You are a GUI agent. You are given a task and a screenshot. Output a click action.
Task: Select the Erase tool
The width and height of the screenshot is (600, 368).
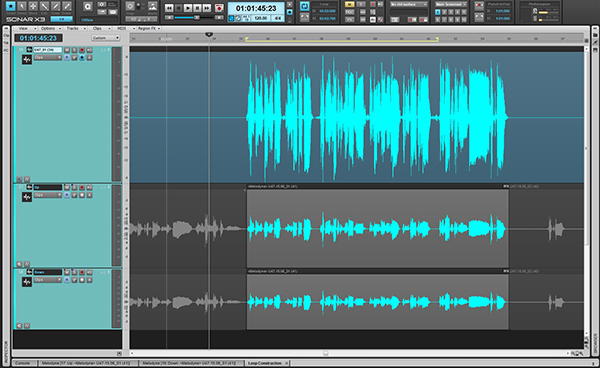[x=67, y=6]
